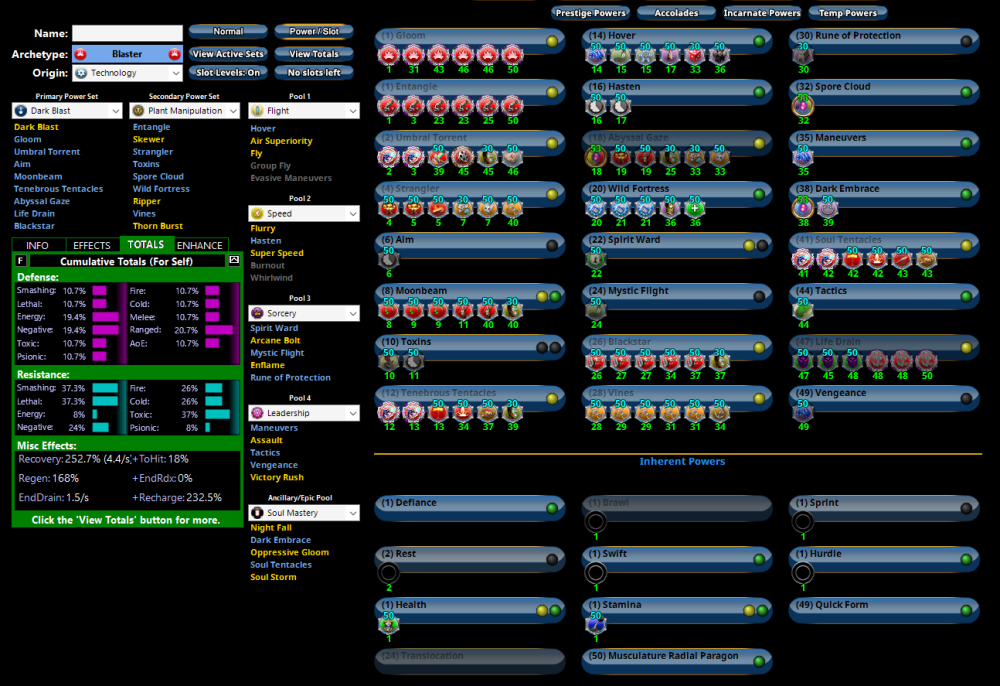
Task: Click the Health power icon
Action: click(x=390, y=627)
